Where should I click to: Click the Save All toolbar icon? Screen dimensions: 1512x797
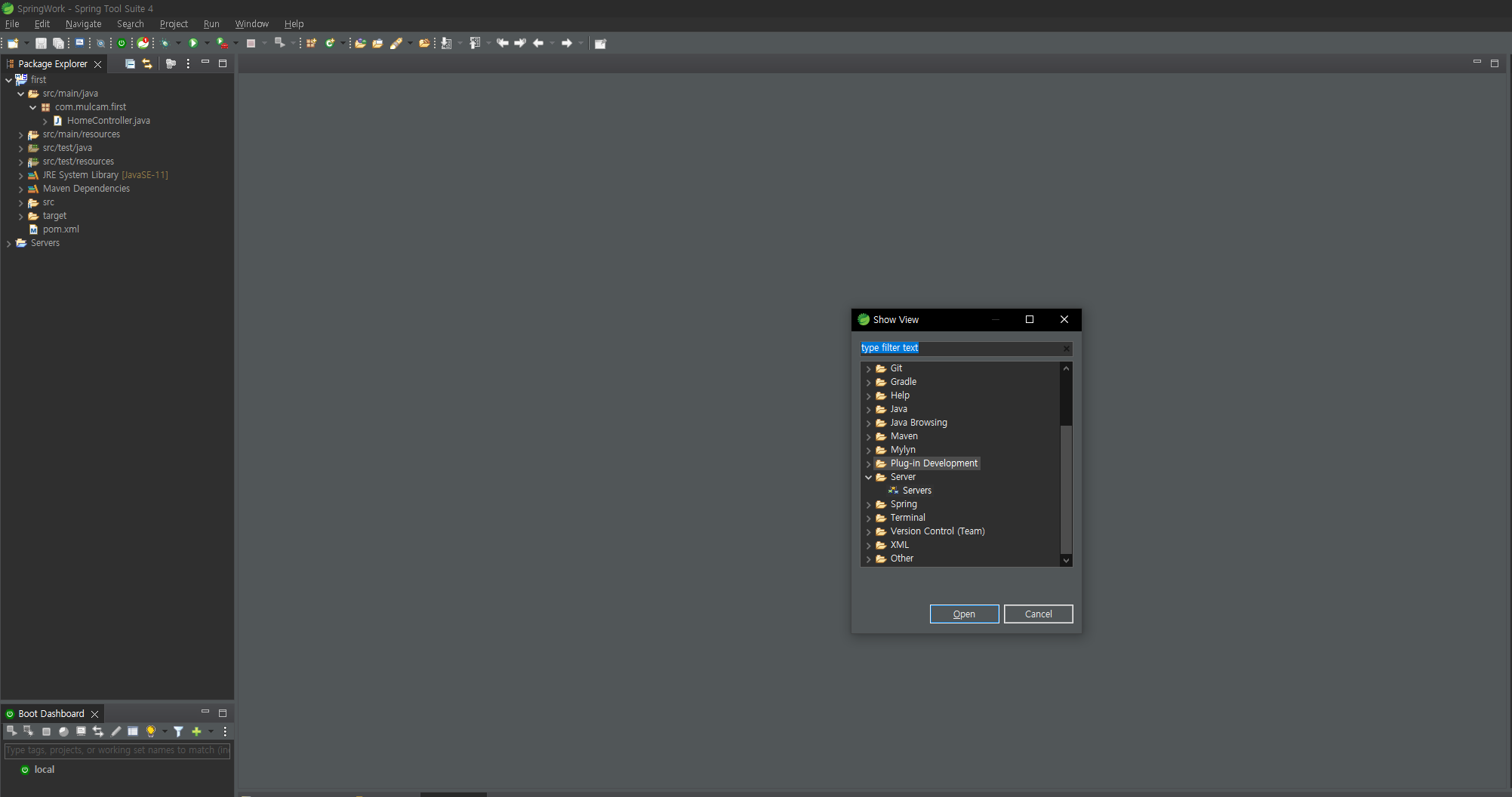pos(58,43)
